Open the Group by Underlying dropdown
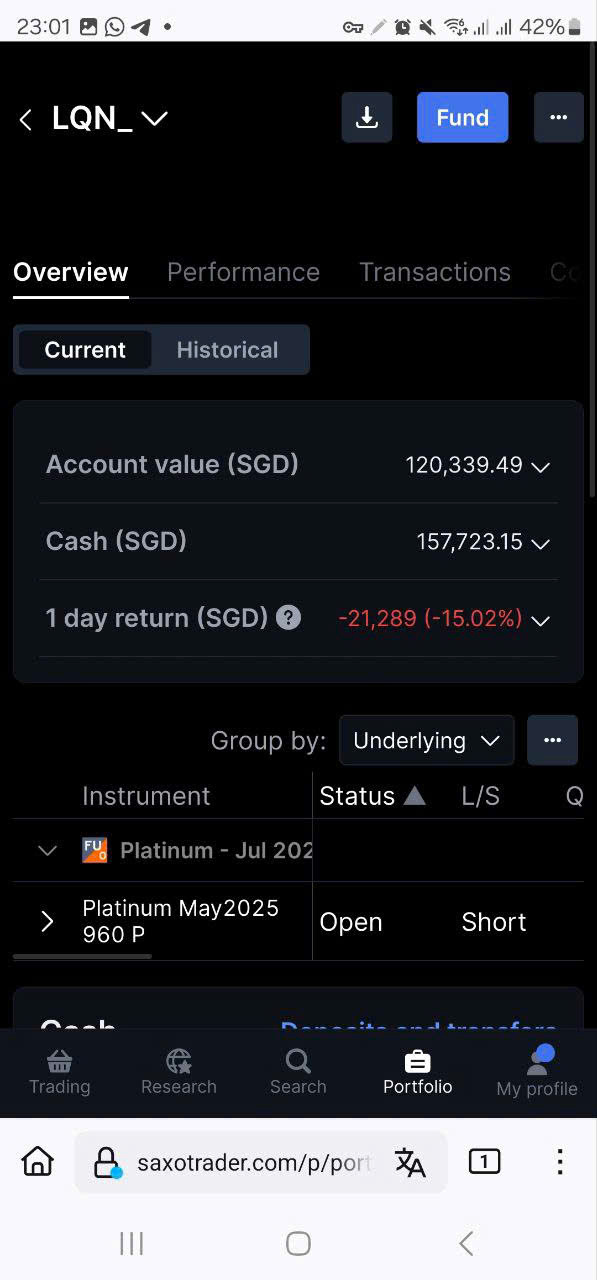 (426, 741)
